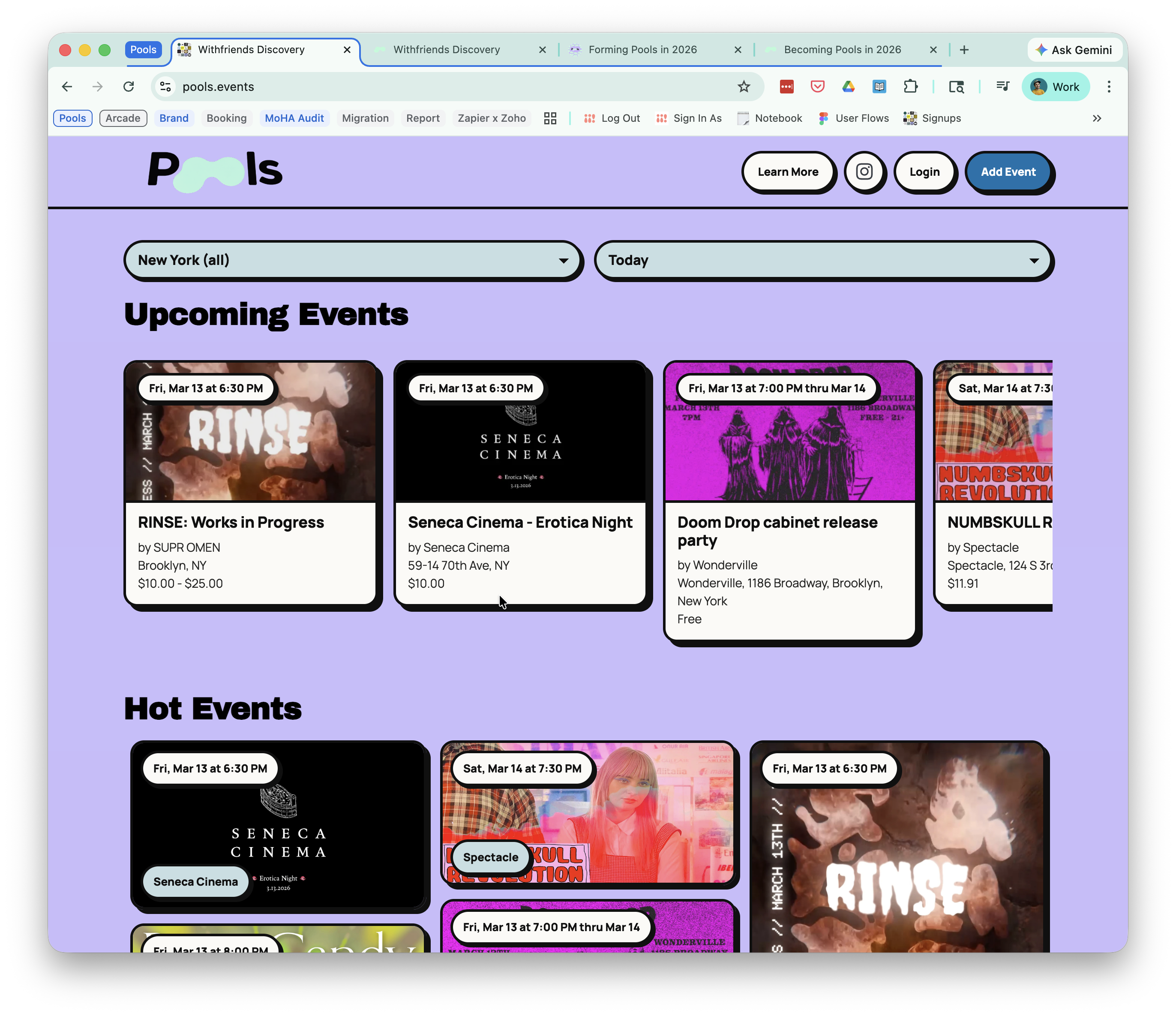Open the Doom Drop cabinet release party title

tap(777, 531)
